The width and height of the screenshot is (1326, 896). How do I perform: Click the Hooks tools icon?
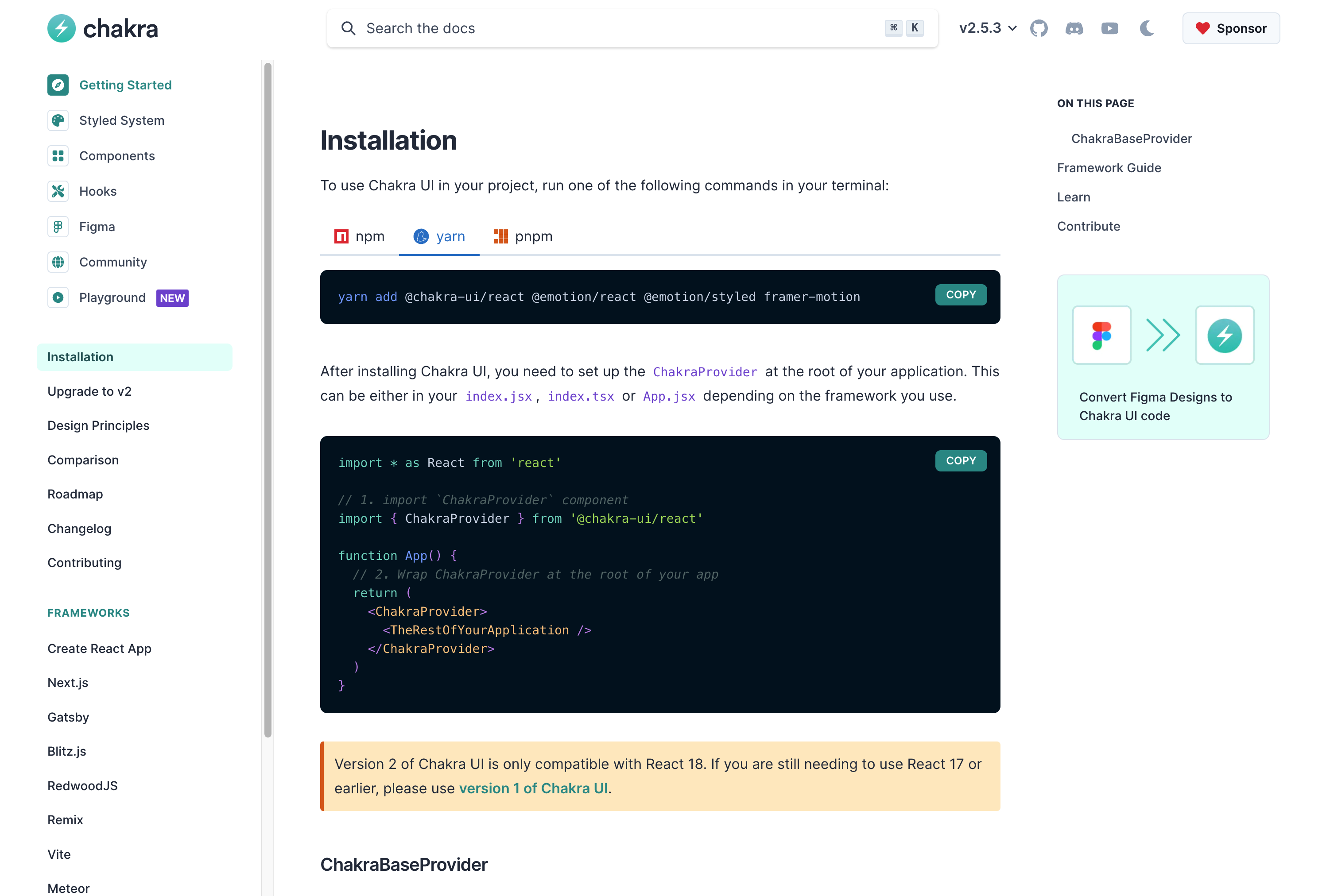[x=58, y=191]
